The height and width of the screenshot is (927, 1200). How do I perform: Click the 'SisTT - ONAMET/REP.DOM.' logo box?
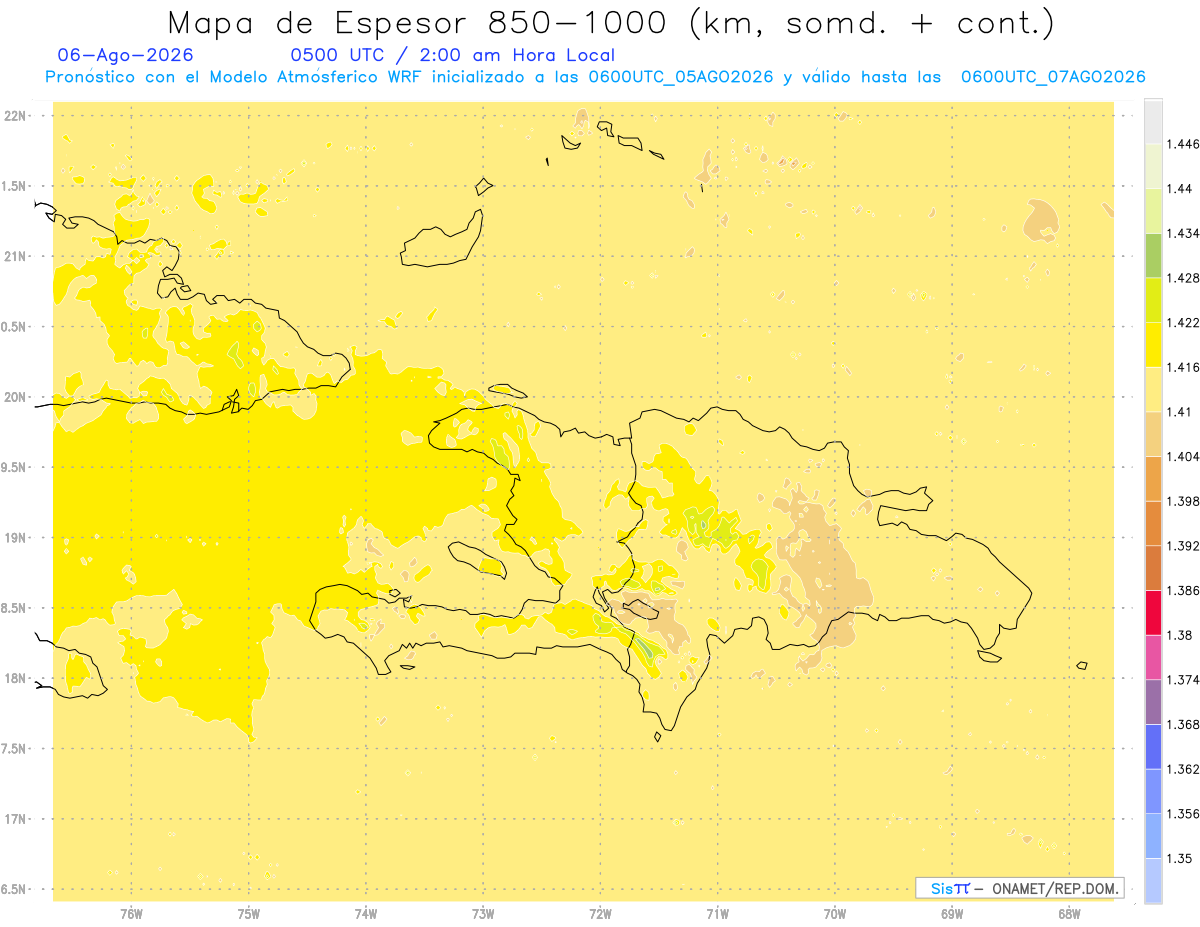point(1020,888)
